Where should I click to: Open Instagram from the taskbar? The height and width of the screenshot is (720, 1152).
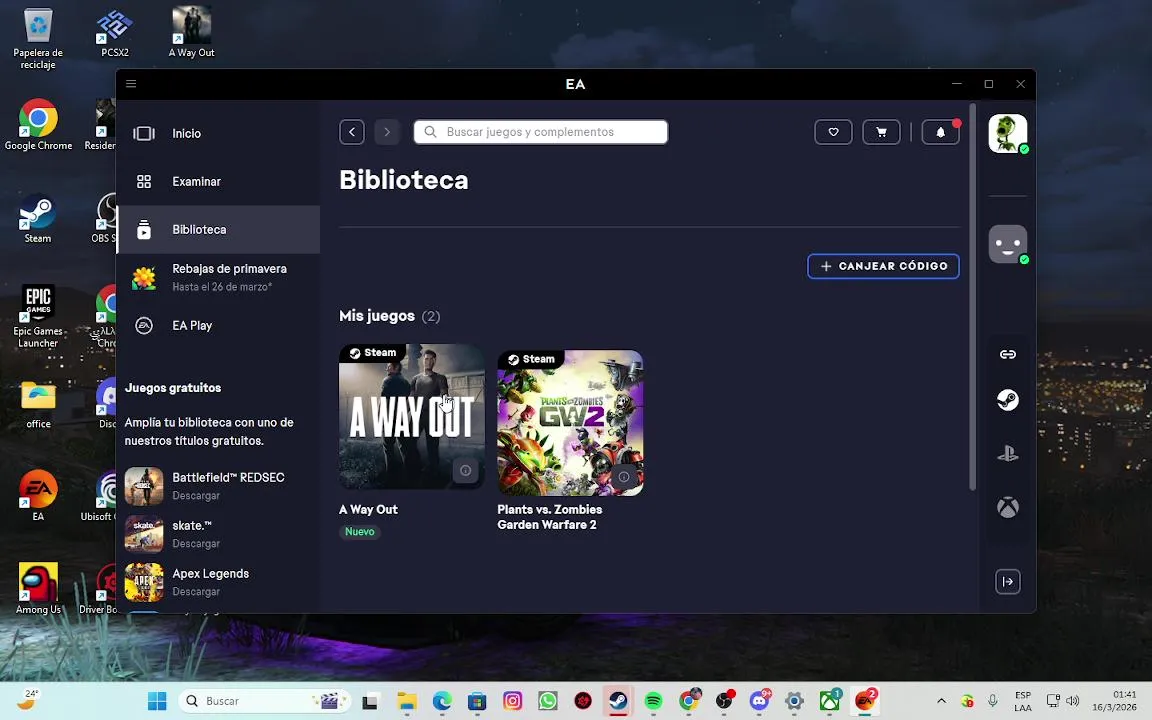pos(512,701)
